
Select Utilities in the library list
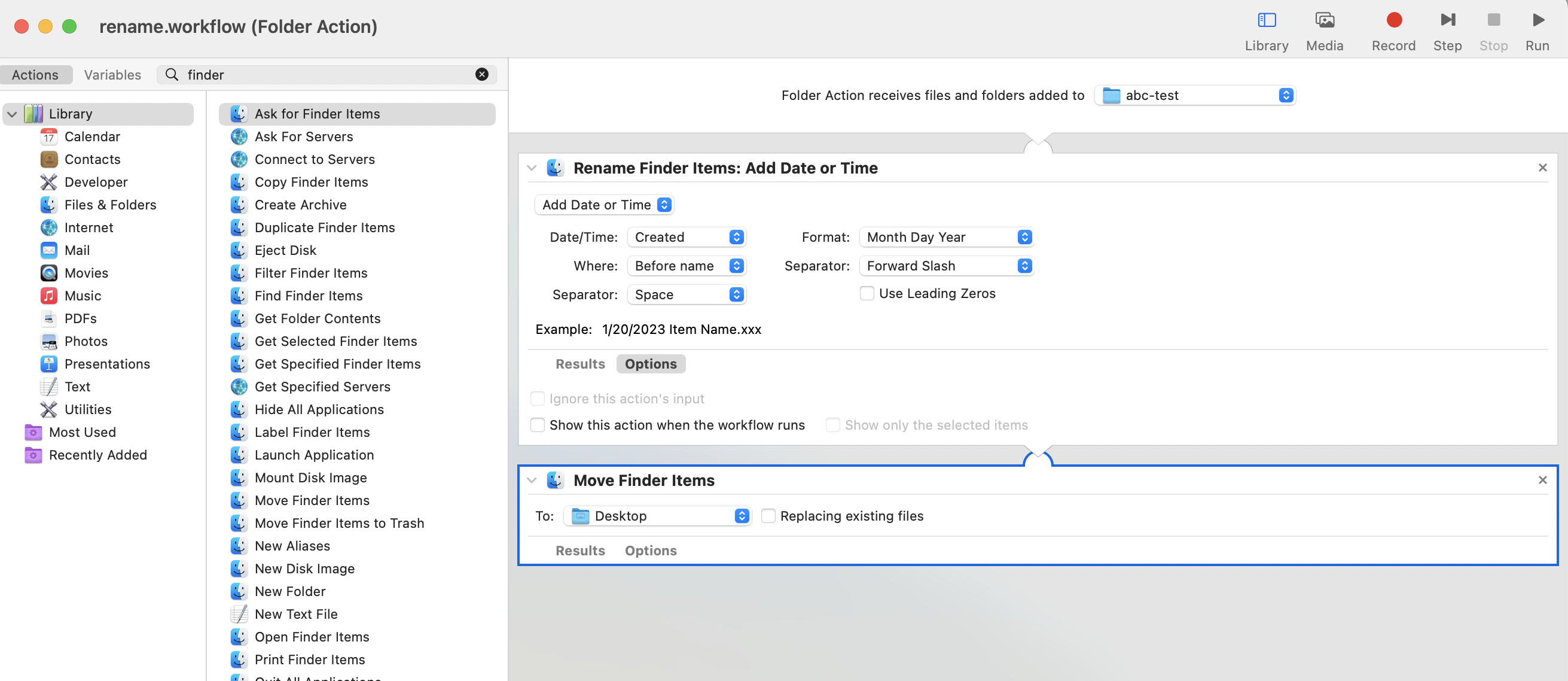pos(88,409)
